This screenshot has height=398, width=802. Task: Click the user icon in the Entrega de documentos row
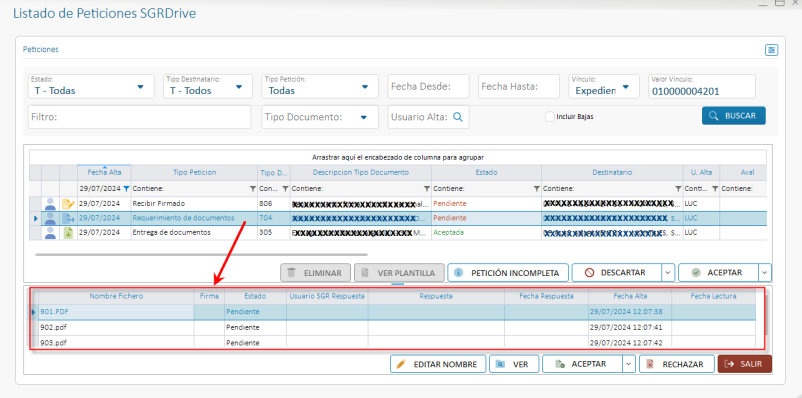pyautogui.click(x=50, y=233)
